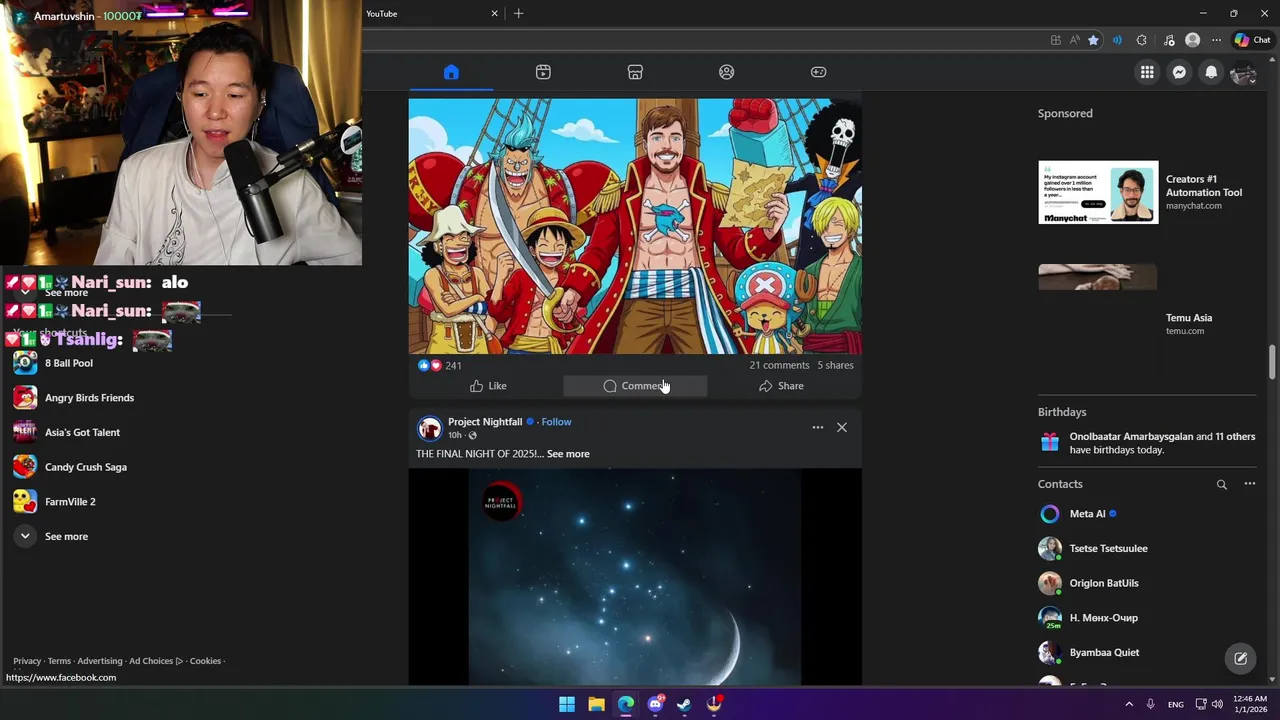1280x720 pixels.
Task: Click the Project Nightfall profile picture
Action: 430,429
